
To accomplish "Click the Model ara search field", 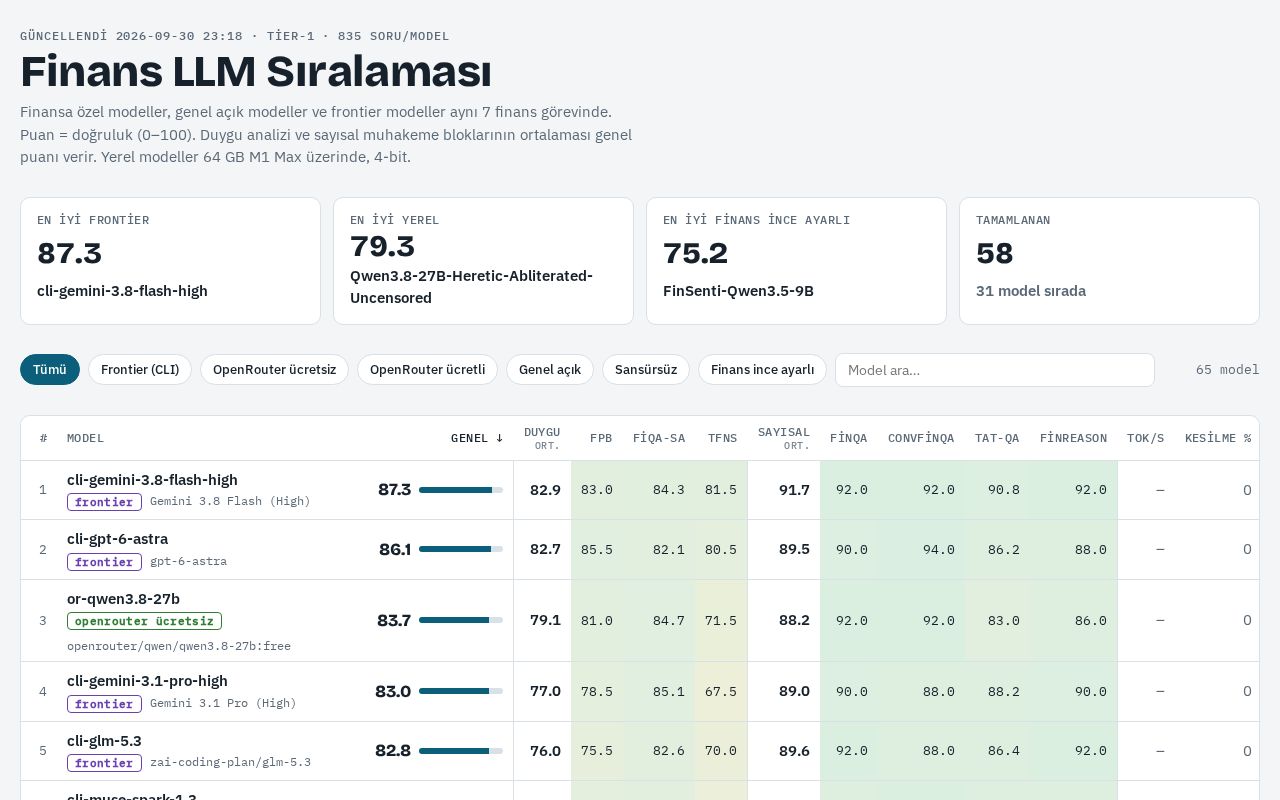I will click(x=995, y=370).
